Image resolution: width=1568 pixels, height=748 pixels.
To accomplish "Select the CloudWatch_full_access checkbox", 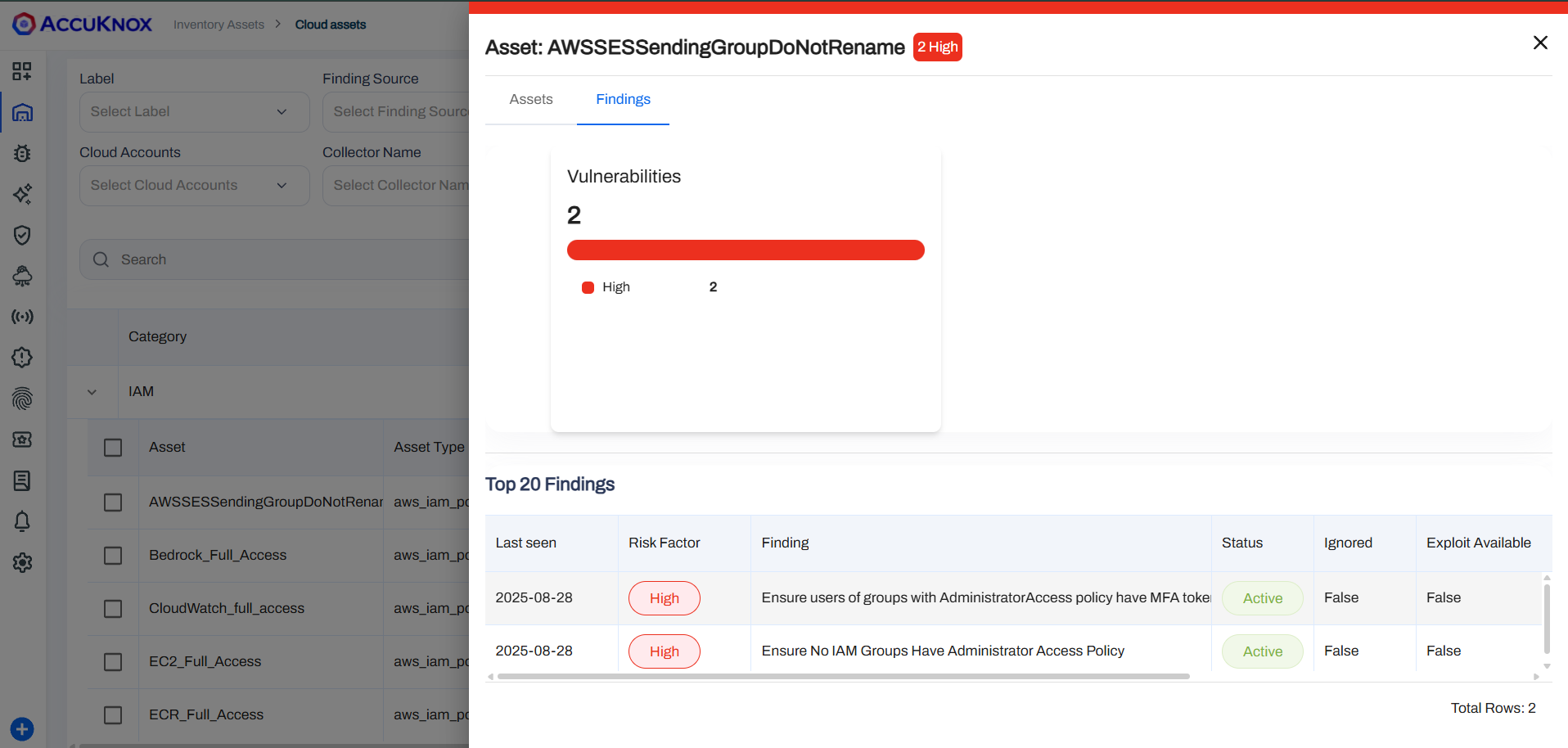I will [113, 609].
